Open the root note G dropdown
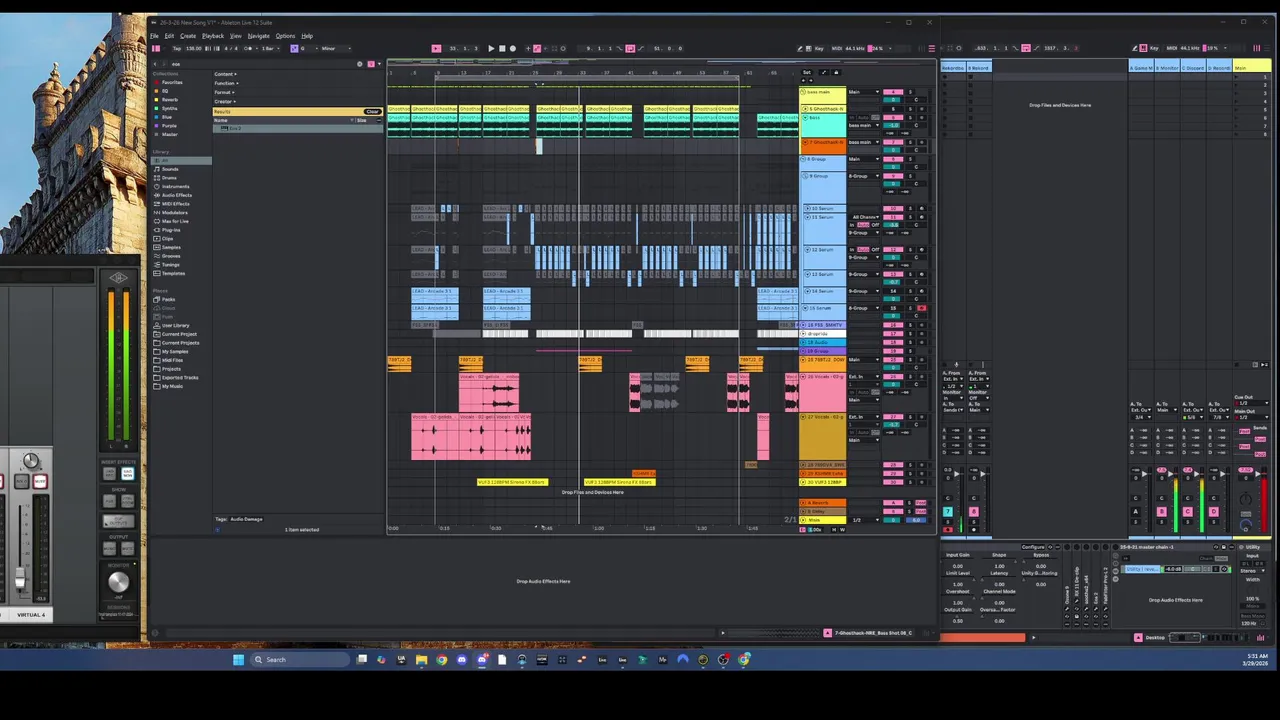Viewport: 1280px width, 720px height. pyautogui.click(x=311, y=48)
